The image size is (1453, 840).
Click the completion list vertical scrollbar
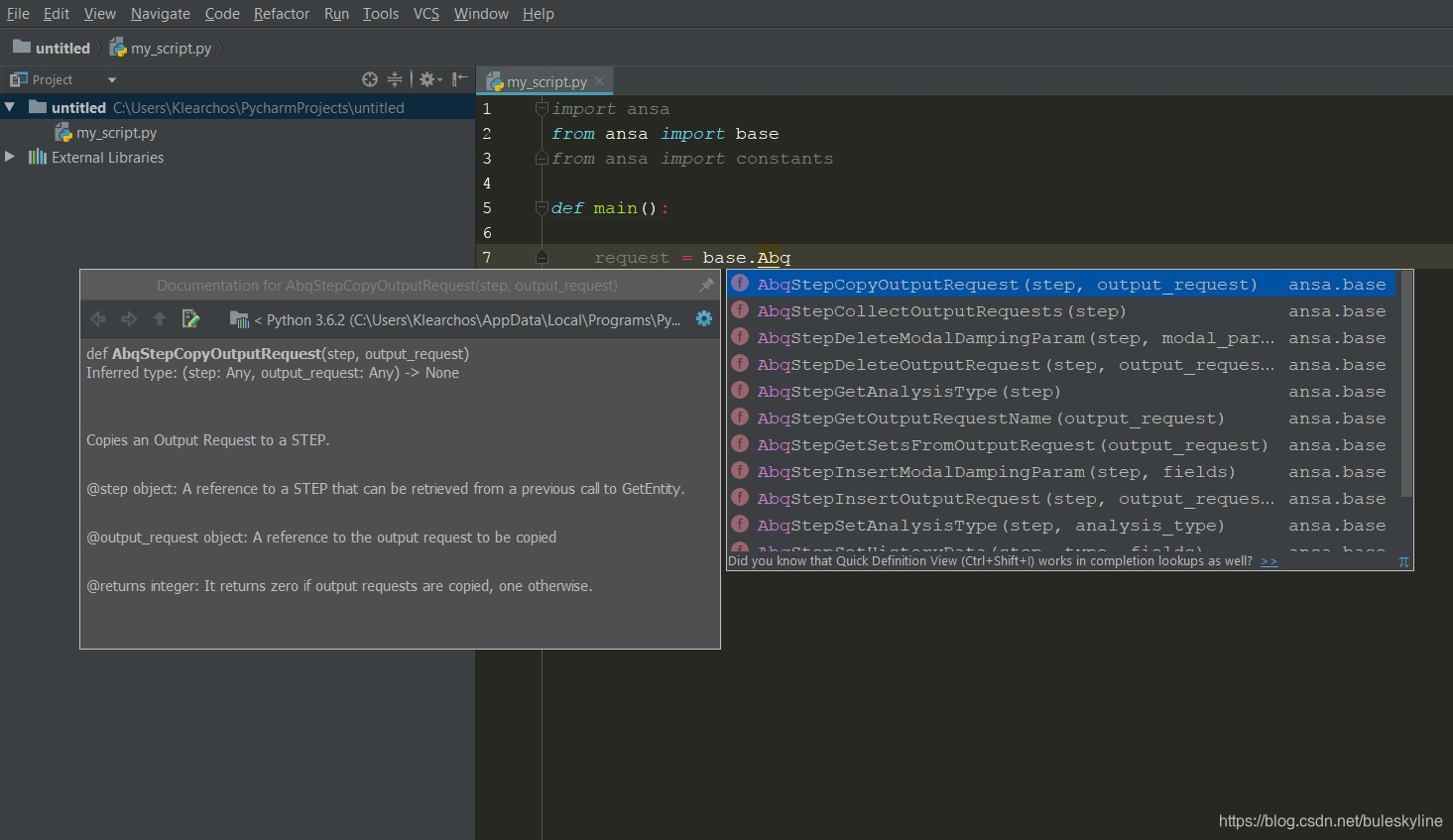pyautogui.click(x=1406, y=387)
